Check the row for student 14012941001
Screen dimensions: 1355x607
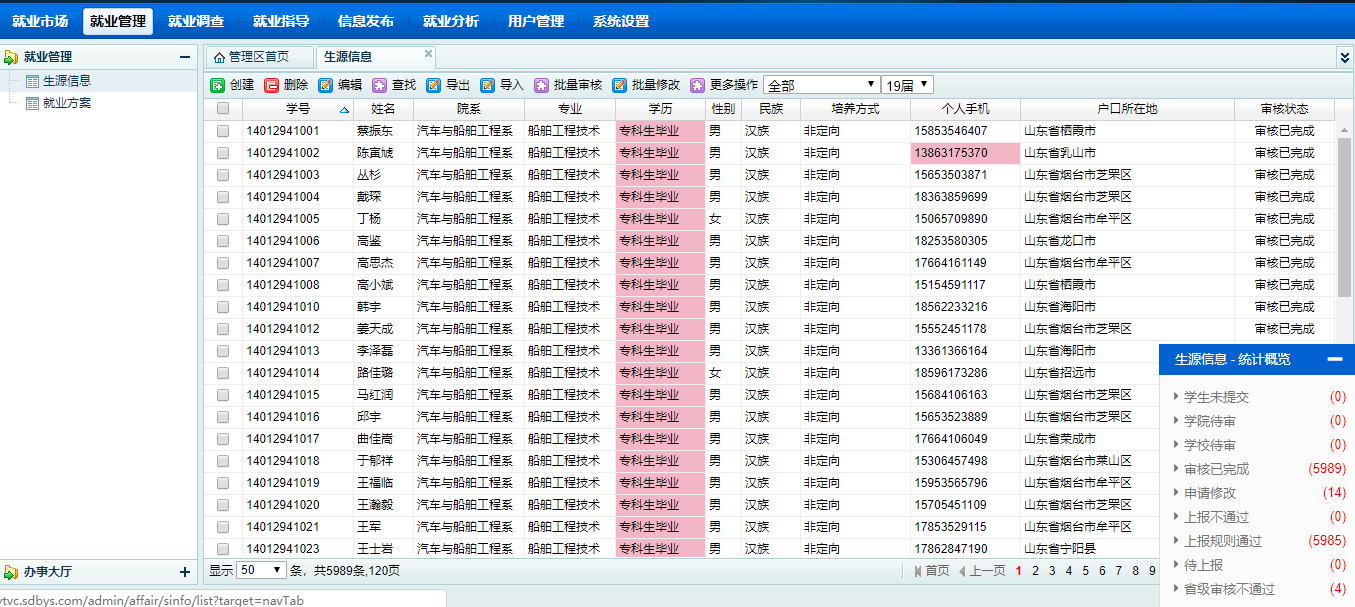click(223, 131)
